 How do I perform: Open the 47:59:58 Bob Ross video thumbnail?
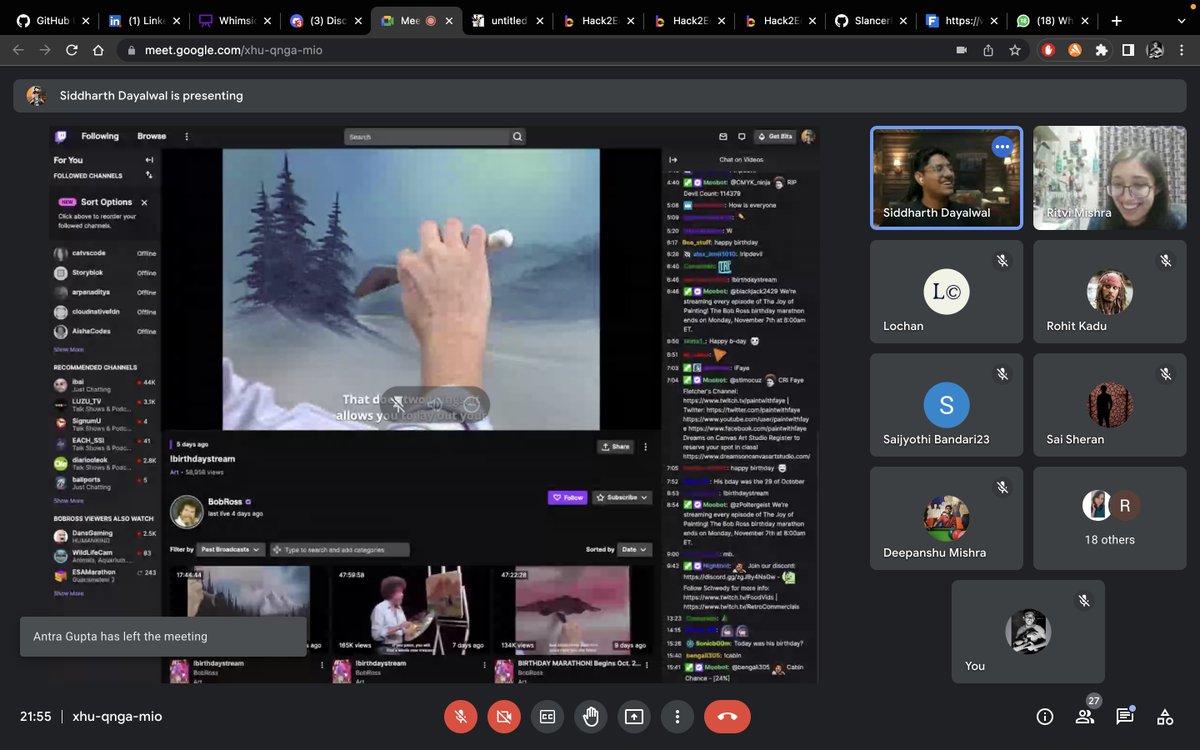coord(410,610)
